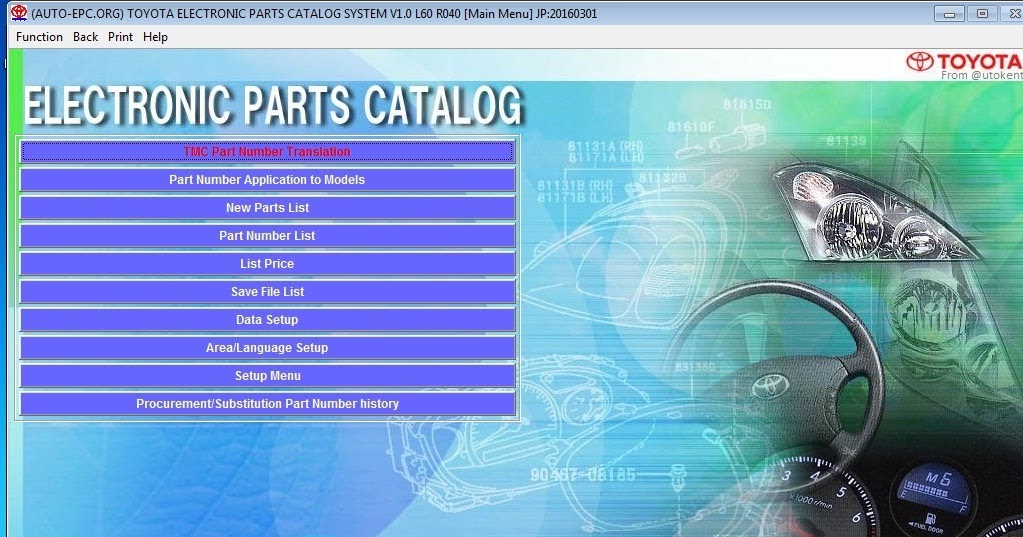Screen dimensions: 1023x537
Task: Open Part Number Application to Models
Action: (x=267, y=179)
